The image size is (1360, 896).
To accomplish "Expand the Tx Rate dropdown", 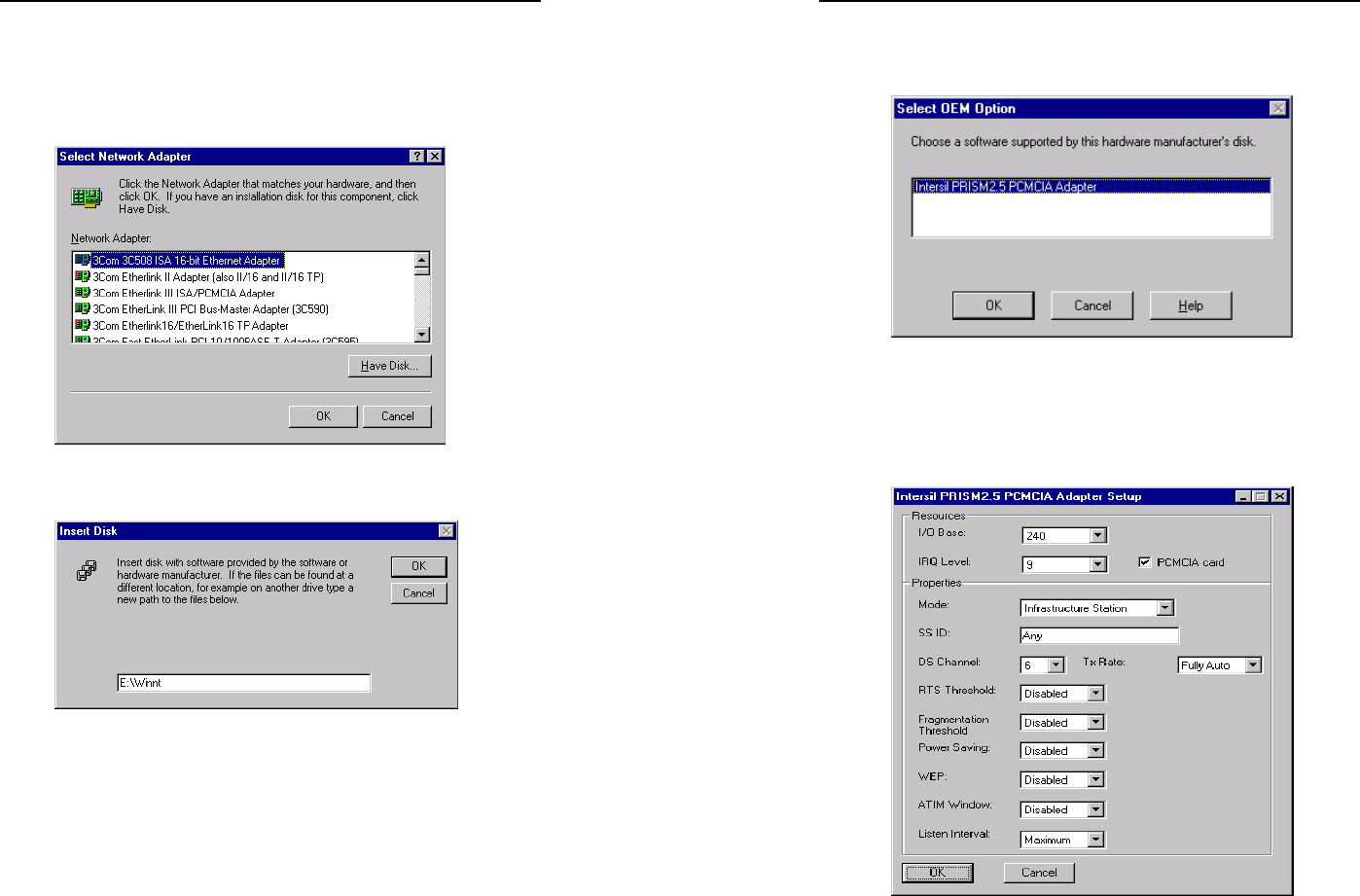I will pyautogui.click(x=1253, y=665).
